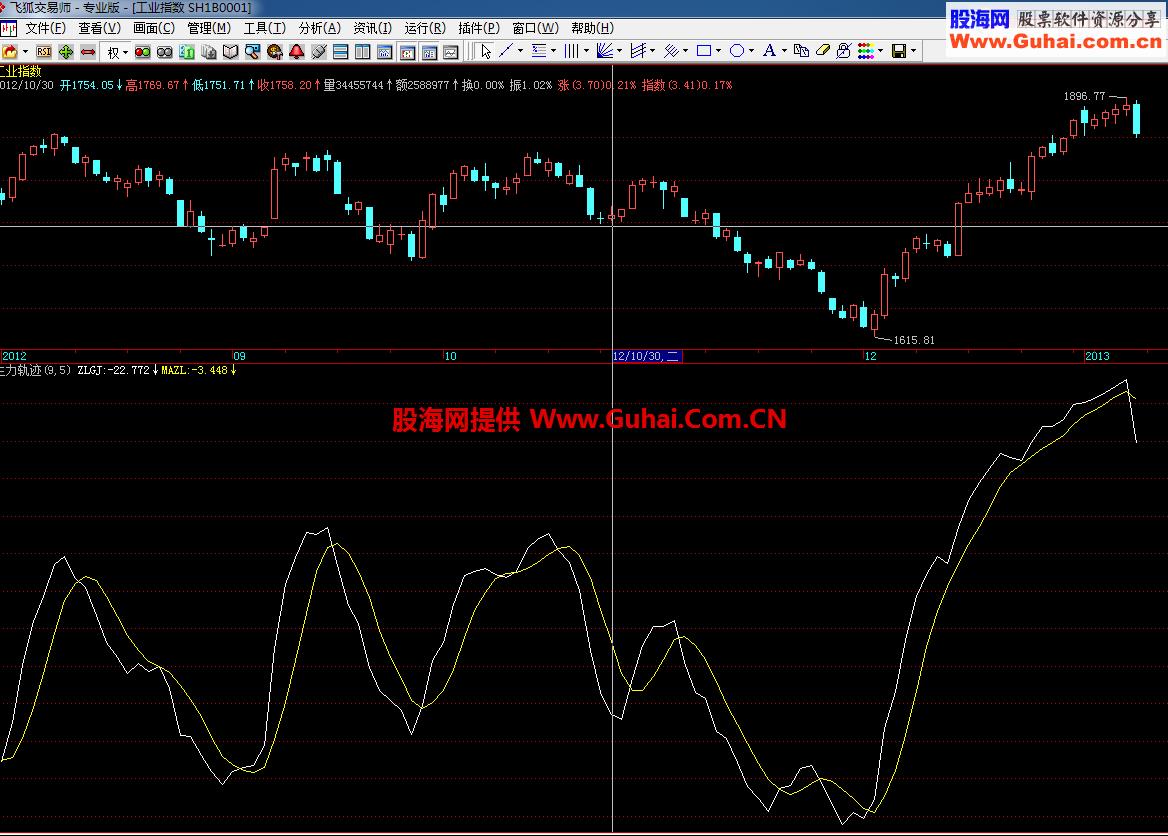The width and height of the screenshot is (1168, 836).
Task: Click the open book icon
Action: pos(231,51)
